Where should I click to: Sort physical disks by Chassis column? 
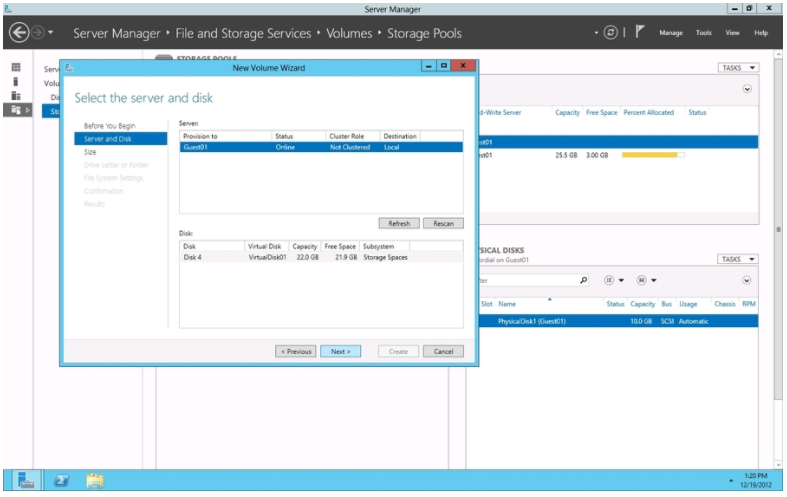[725, 304]
